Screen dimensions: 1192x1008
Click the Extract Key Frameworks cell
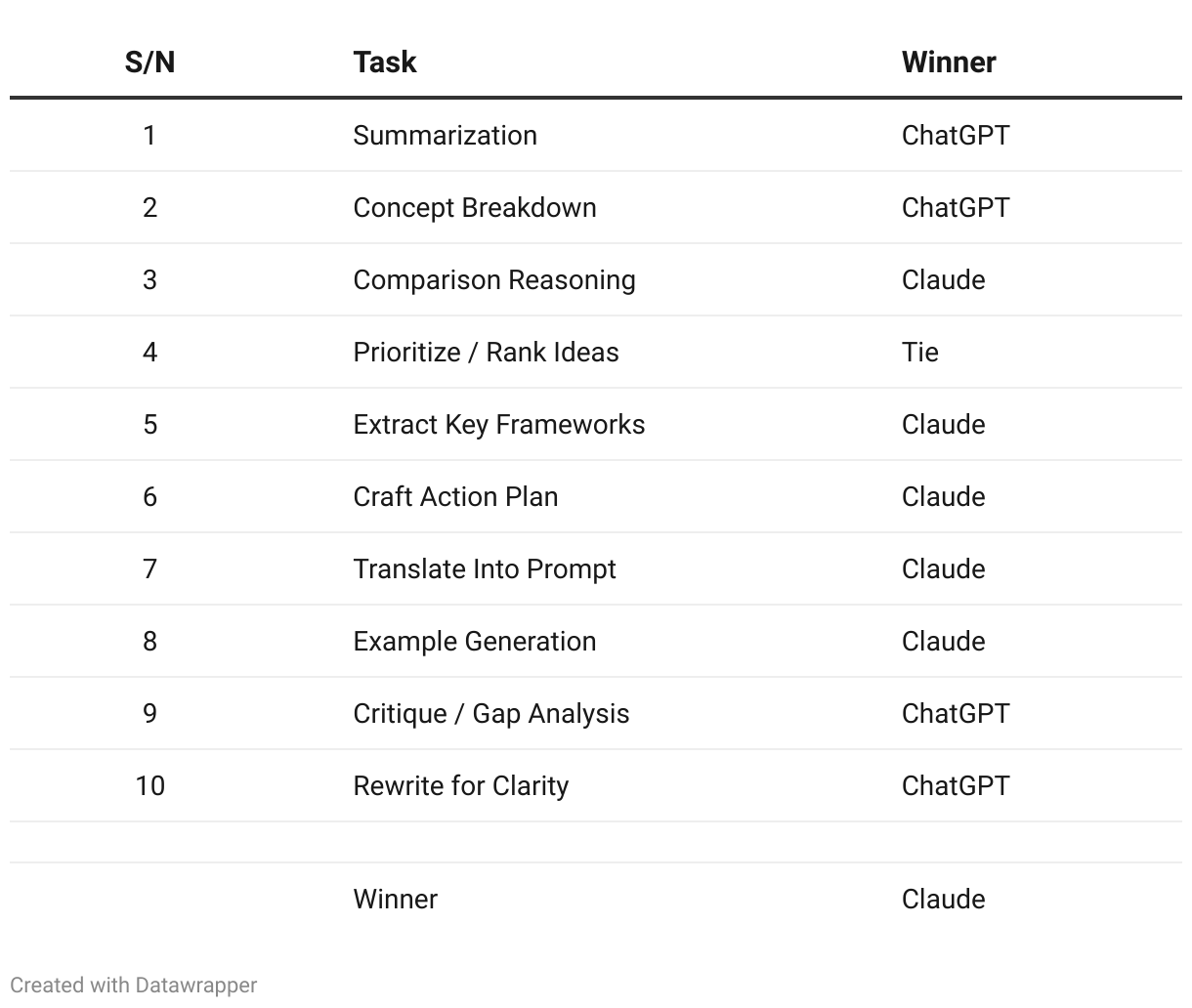pos(498,424)
